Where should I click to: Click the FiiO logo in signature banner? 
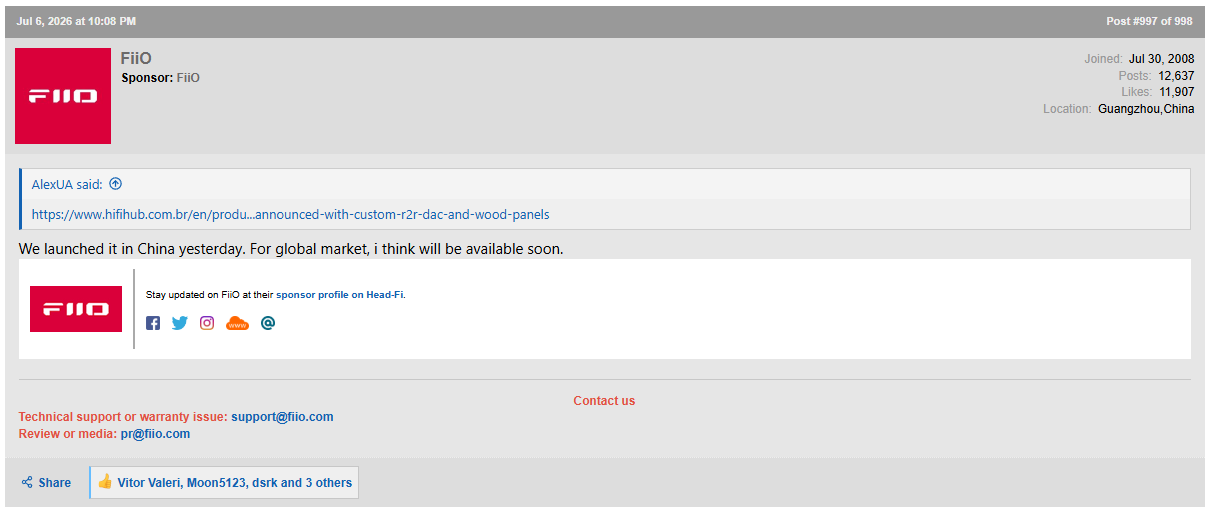(76, 309)
